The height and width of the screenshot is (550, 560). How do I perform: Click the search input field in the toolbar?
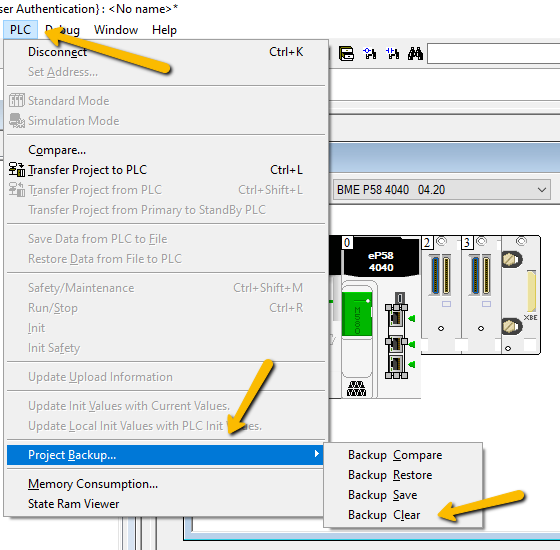point(494,54)
